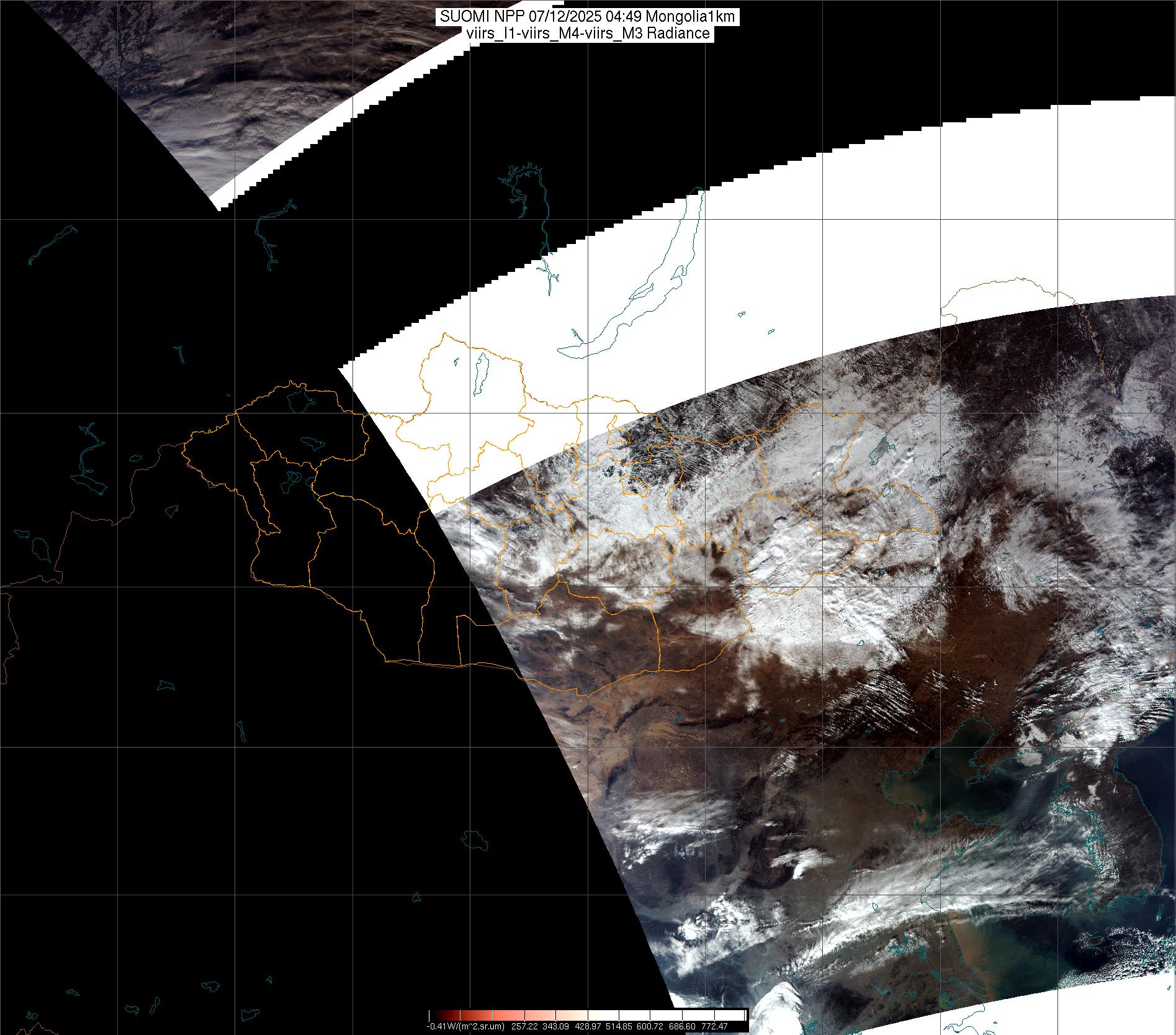Click the narrow Lake Khövsgöl outline in northern Mongolia
This screenshot has height=1035, width=1176.
coord(480,374)
